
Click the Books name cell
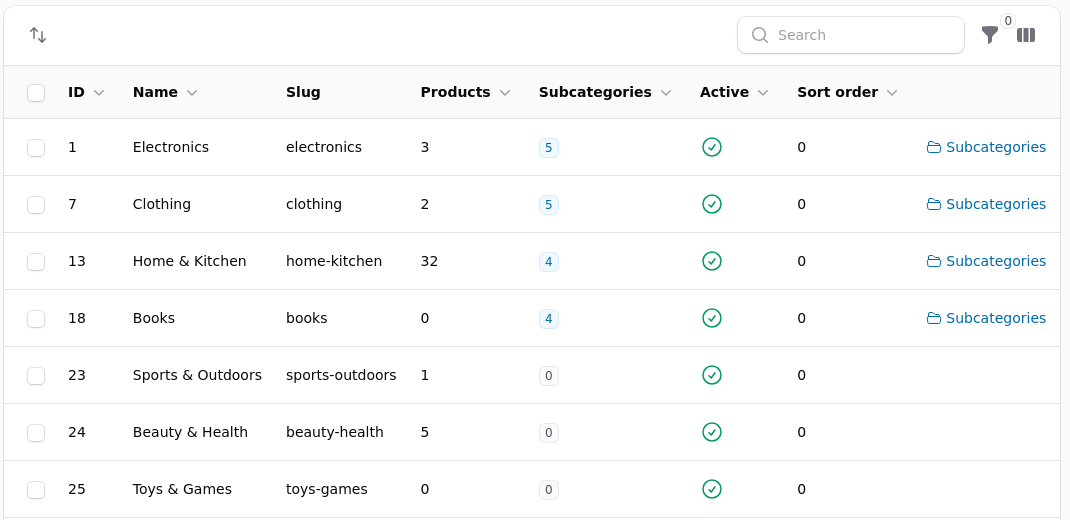154,318
